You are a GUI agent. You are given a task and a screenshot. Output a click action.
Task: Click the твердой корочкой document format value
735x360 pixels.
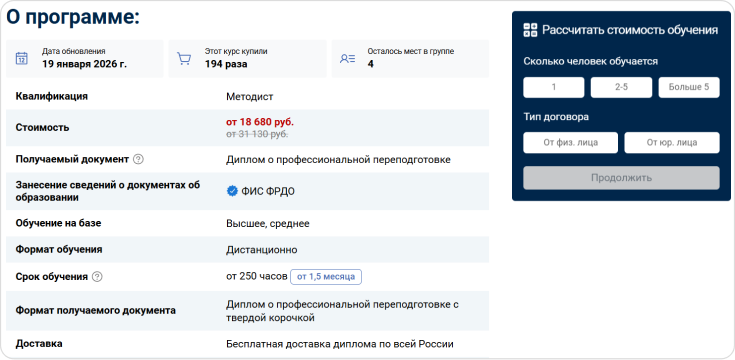[270, 318]
